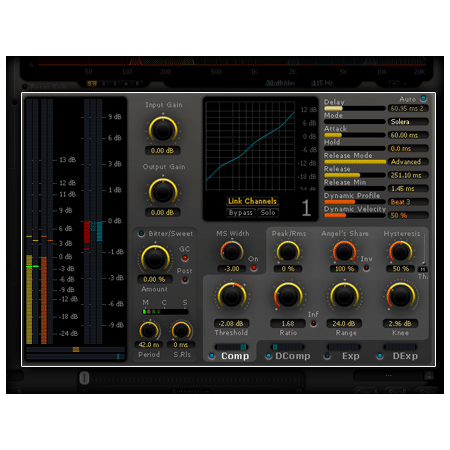Image resolution: width=450 pixels, height=450 pixels.
Task: Adjust the Release Min slider
Action: (355, 188)
